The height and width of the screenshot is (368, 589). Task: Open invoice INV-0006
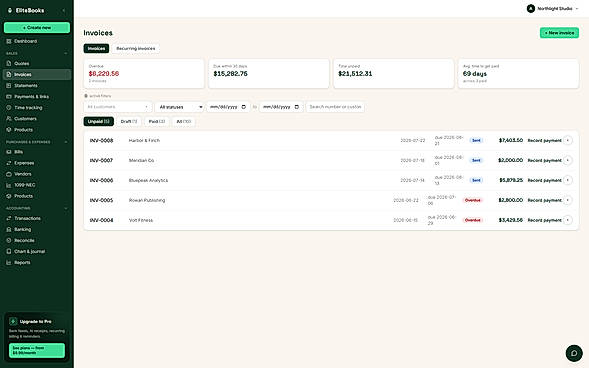click(x=101, y=180)
